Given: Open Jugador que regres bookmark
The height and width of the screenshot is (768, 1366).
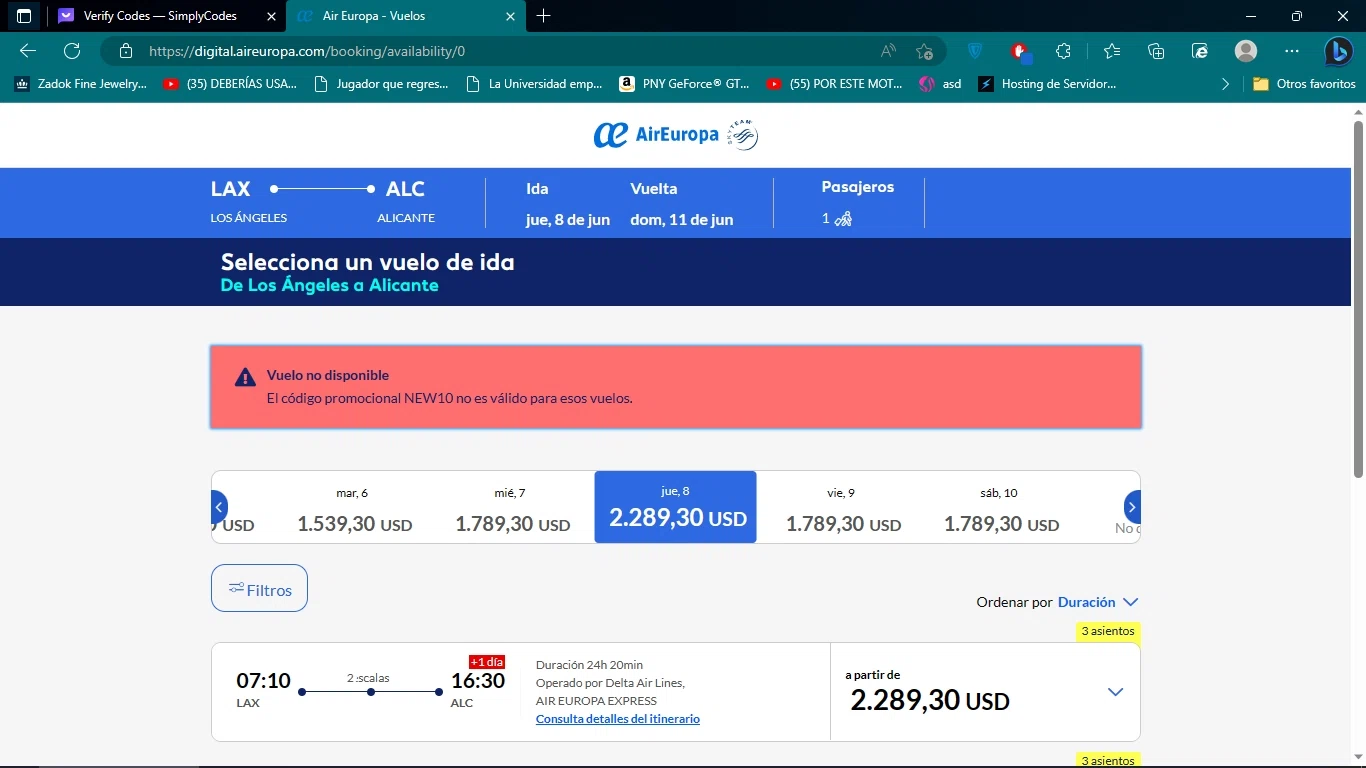Looking at the screenshot, I should (x=381, y=84).
